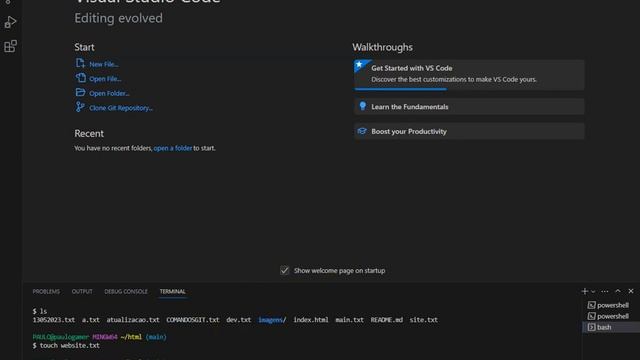Open the launch profile dropdown arrow
This screenshot has width=640, height=360.
tap(593, 291)
